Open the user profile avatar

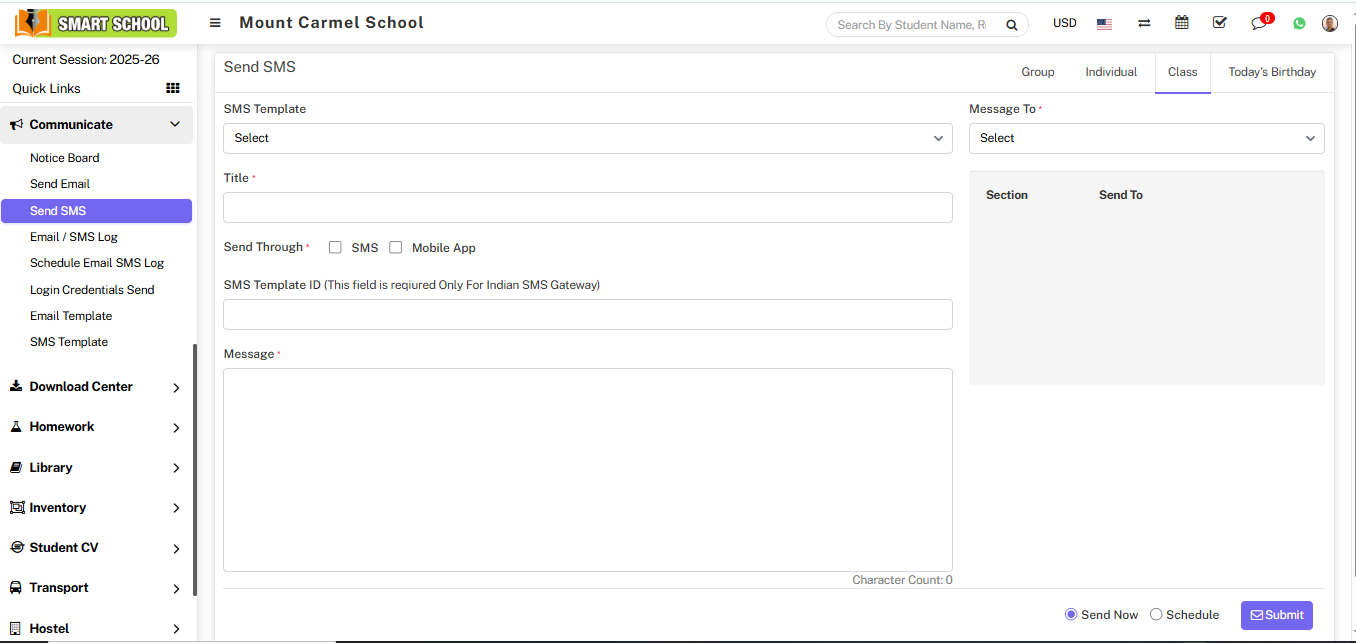[x=1329, y=23]
